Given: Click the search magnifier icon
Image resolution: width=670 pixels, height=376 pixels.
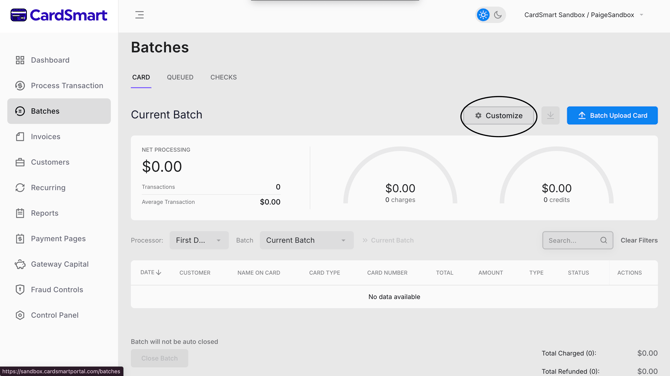Looking at the screenshot, I should coord(603,240).
